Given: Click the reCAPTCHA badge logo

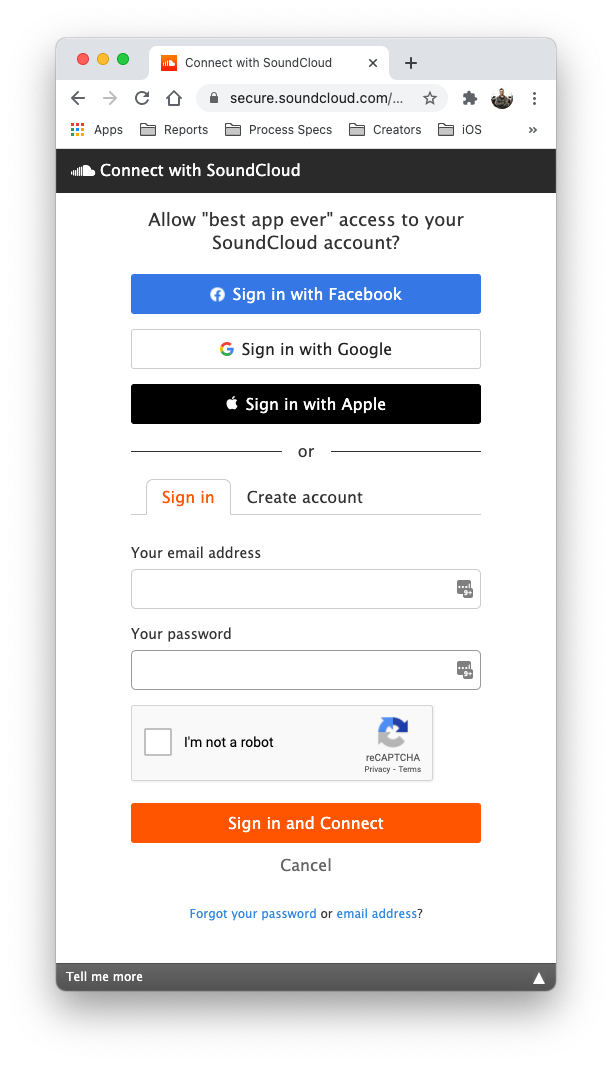Looking at the screenshot, I should pyautogui.click(x=392, y=736).
